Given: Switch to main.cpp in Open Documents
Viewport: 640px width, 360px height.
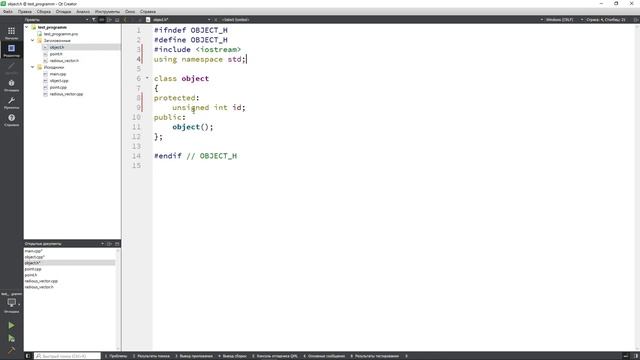Looking at the screenshot, I should coord(33,251).
